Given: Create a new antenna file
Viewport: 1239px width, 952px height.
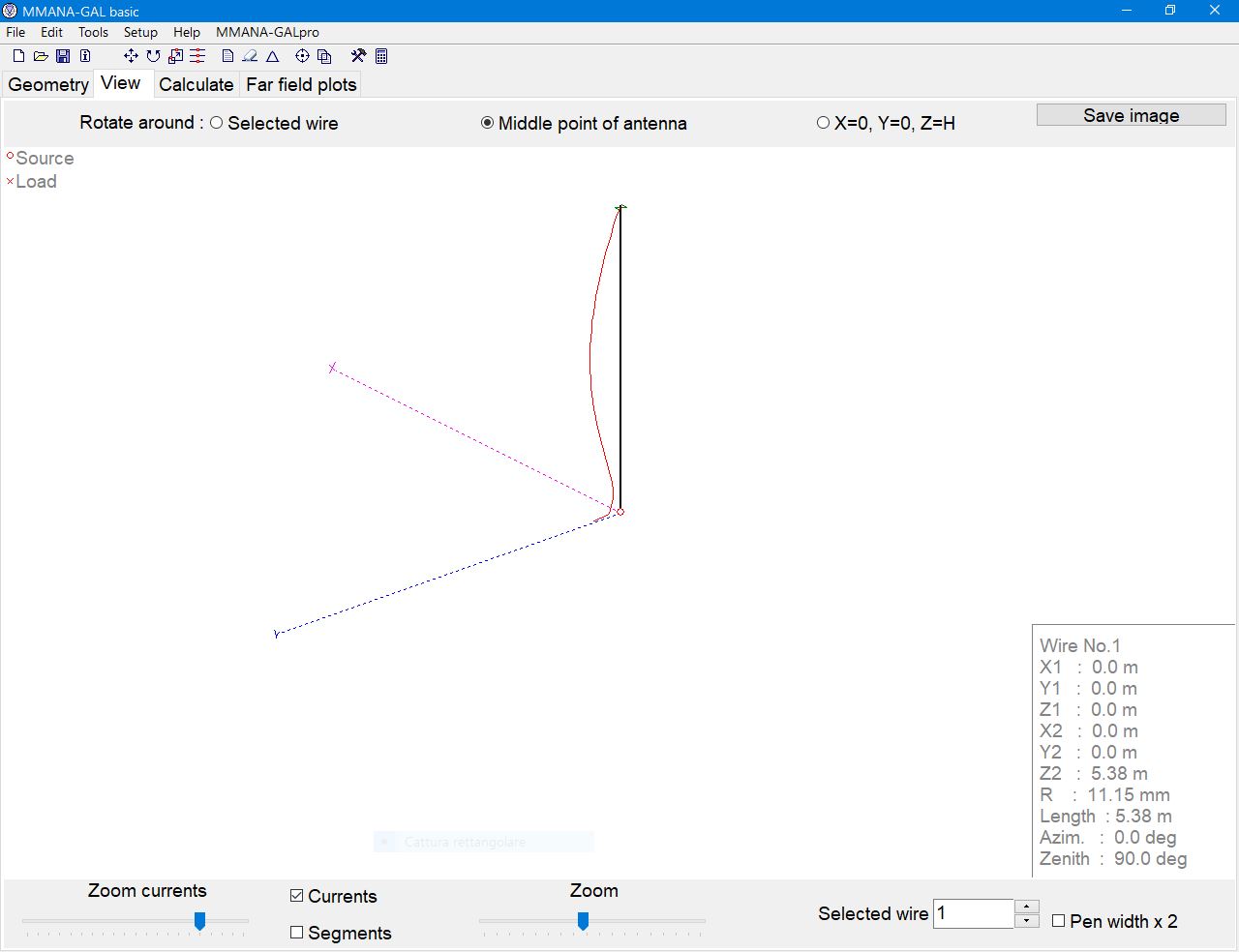Looking at the screenshot, I should pyautogui.click(x=18, y=56).
